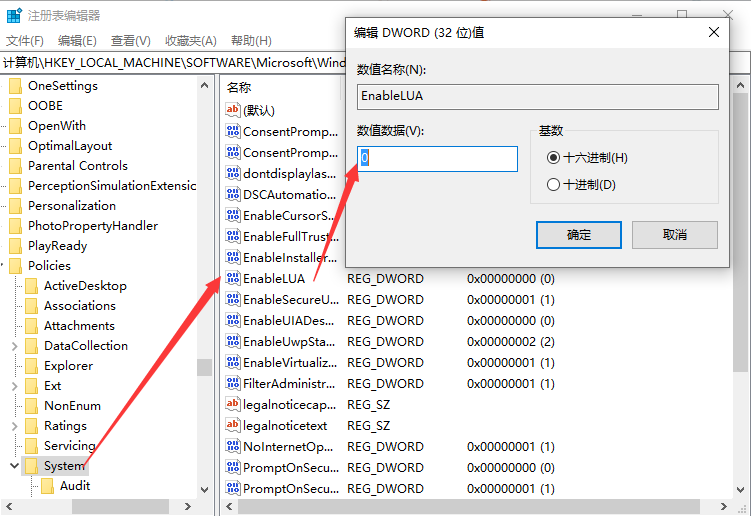Click the Audit subfolder icon
The width and height of the screenshot is (751, 516).
[x=47, y=486]
